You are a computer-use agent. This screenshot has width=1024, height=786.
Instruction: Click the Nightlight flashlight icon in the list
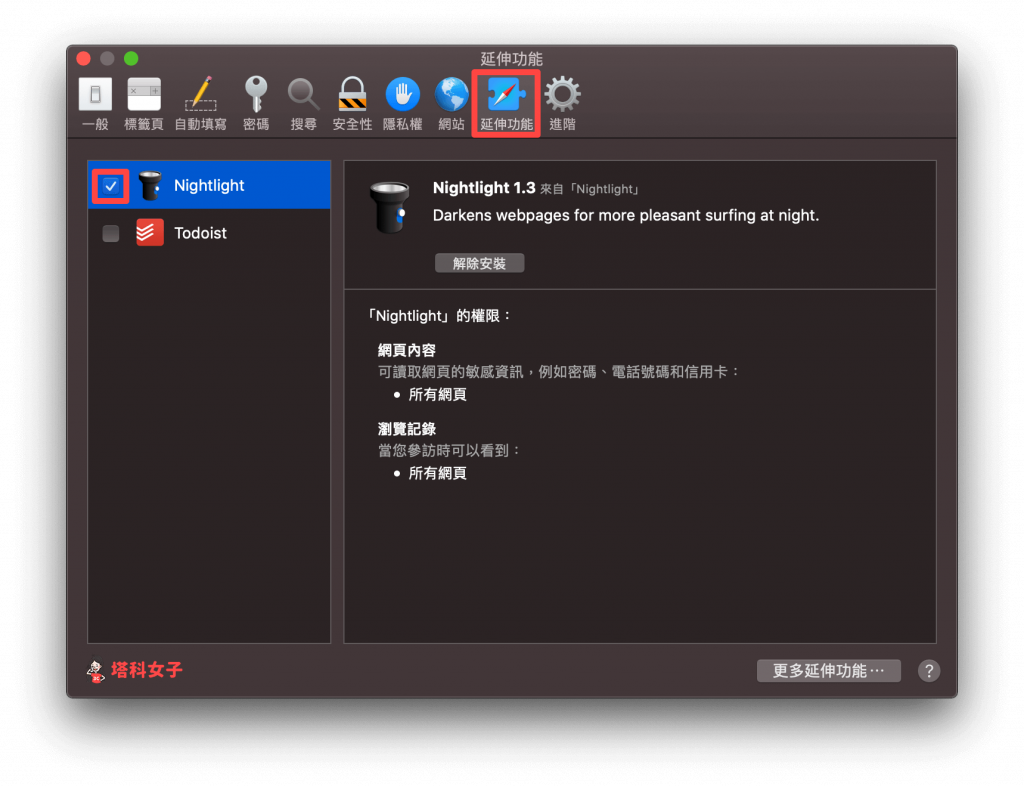click(x=150, y=185)
